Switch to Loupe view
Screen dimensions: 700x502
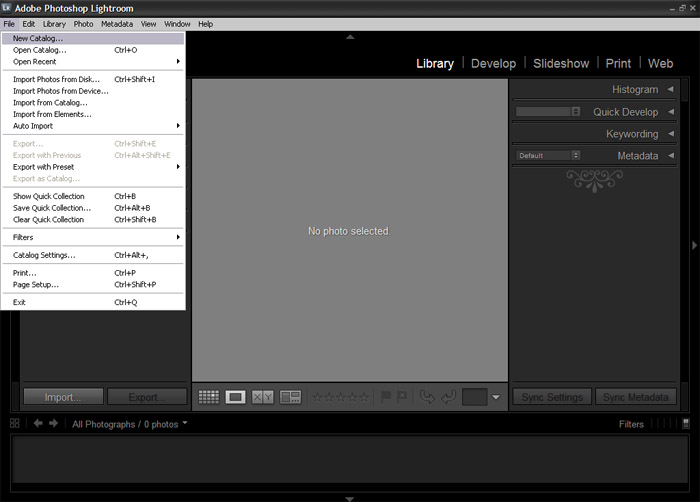(236, 397)
